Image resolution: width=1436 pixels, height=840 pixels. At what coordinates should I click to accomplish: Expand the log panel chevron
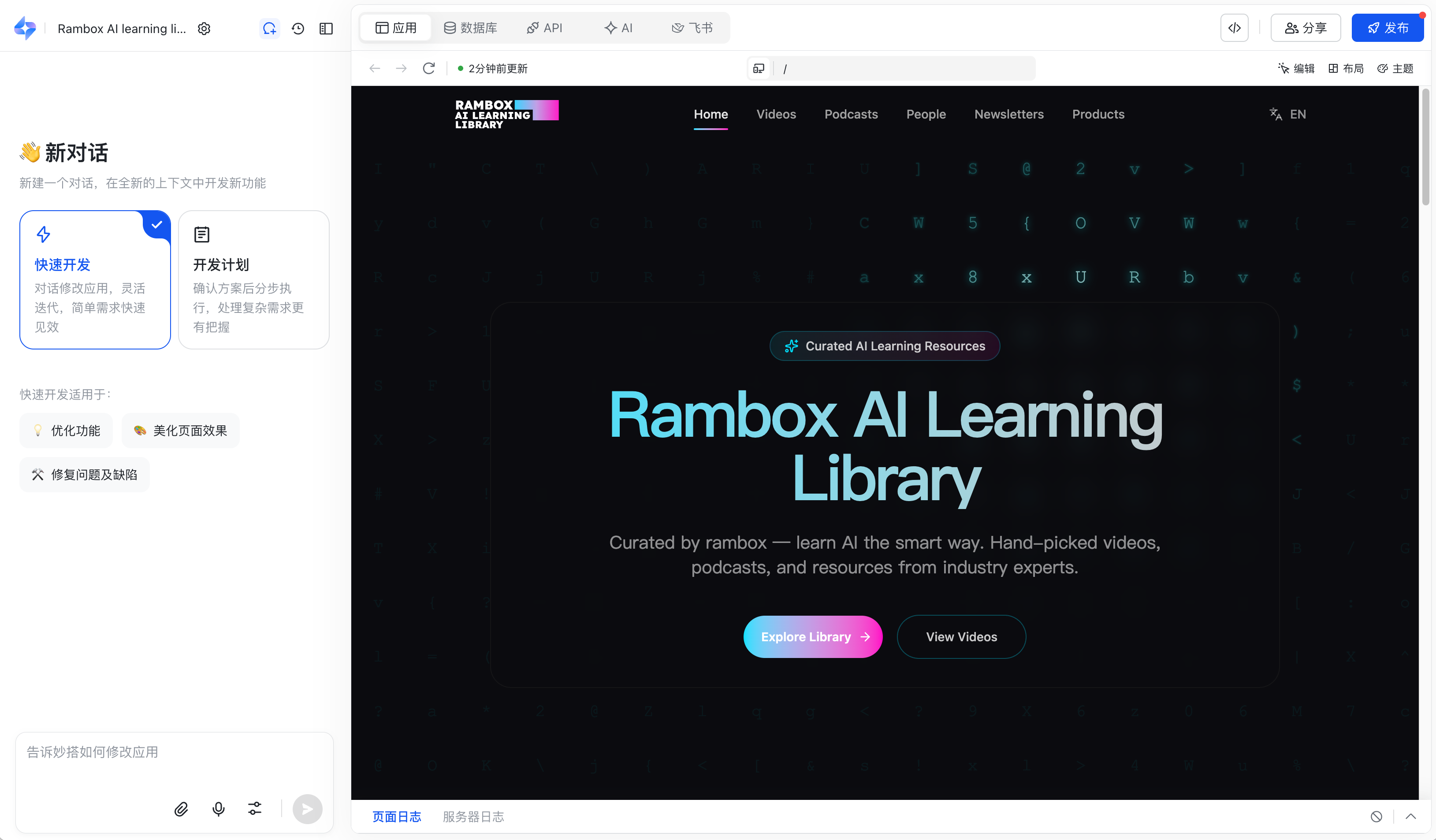(x=1411, y=817)
